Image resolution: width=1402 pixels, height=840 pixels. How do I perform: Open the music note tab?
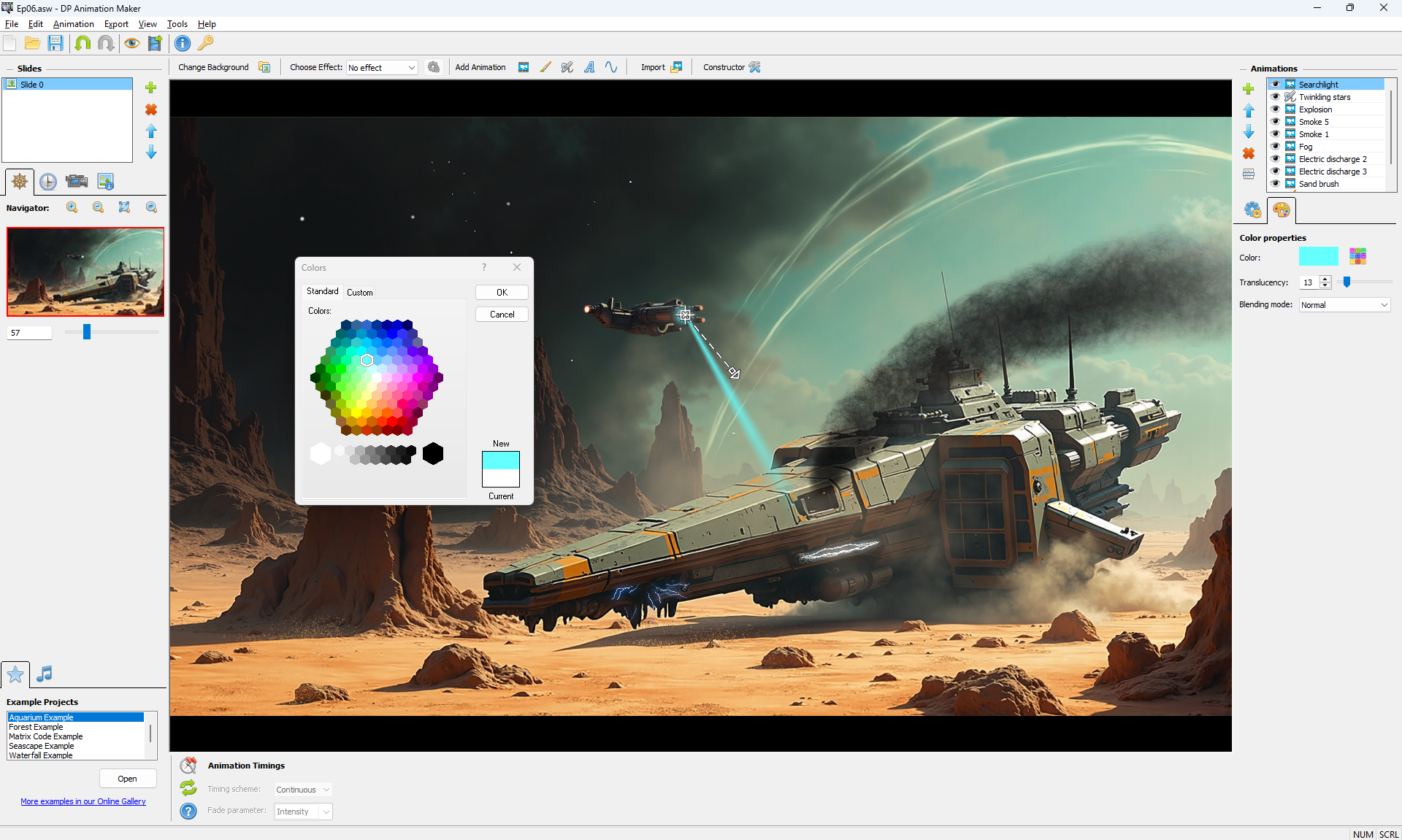(45, 674)
